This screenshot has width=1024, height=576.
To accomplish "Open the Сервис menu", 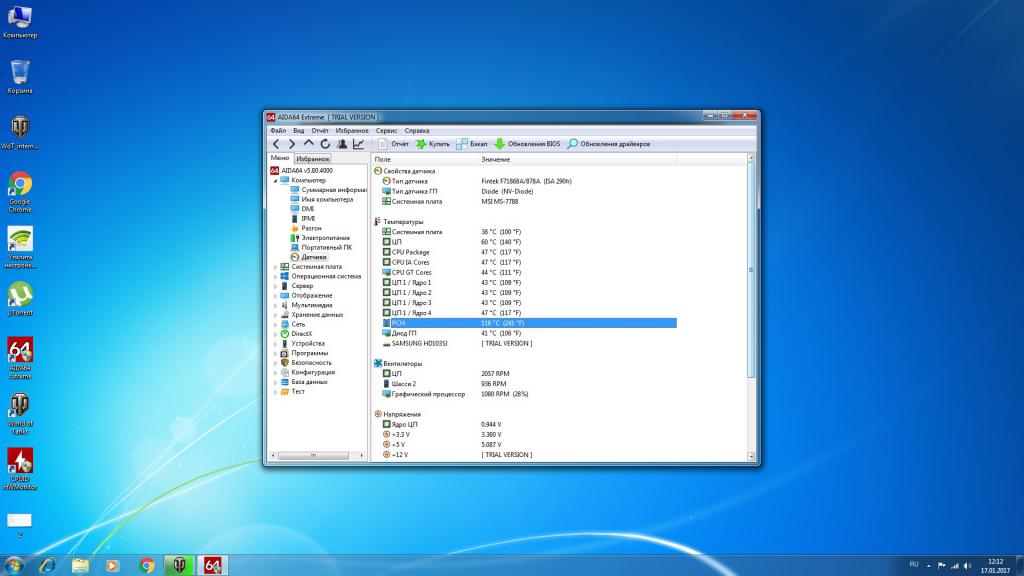I will coord(386,130).
